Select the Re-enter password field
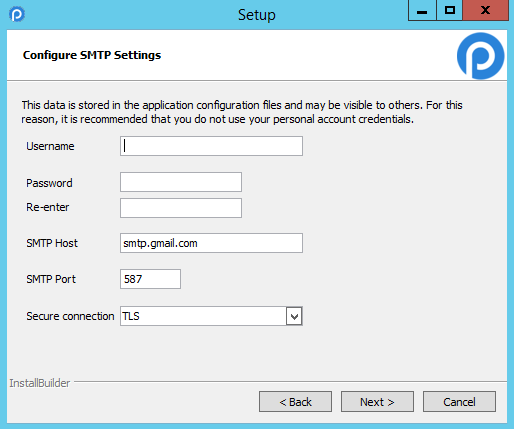This screenshot has width=514, height=429. [x=181, y=208]
